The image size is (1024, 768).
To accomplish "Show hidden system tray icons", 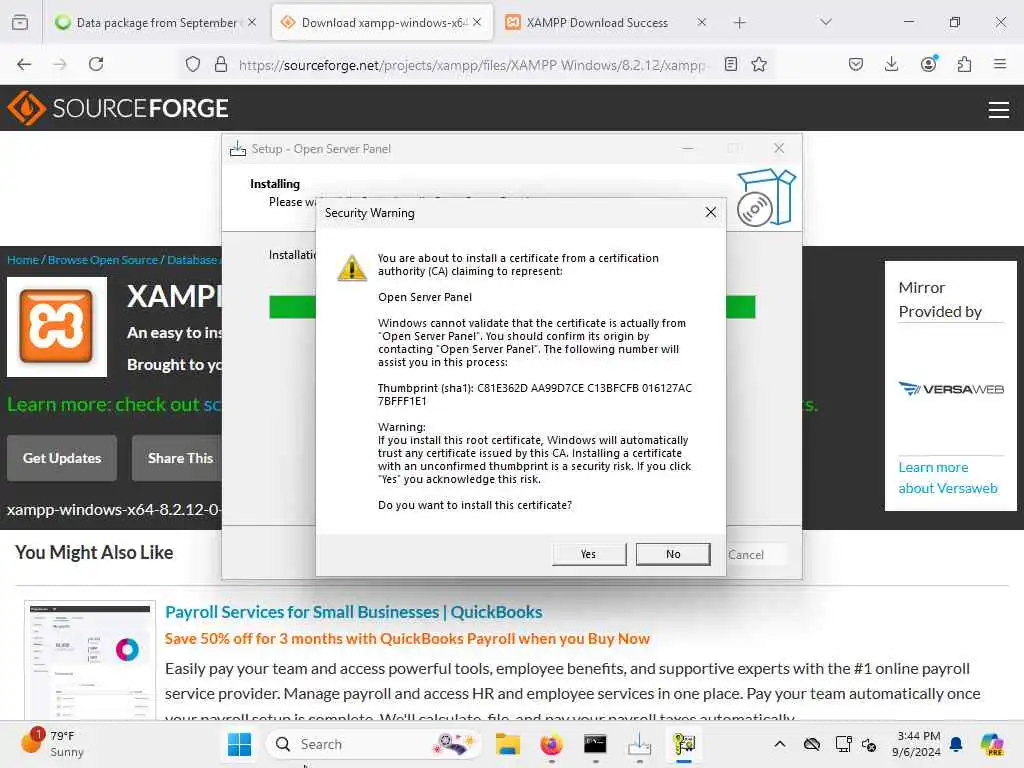I will [x=780, y=744].
